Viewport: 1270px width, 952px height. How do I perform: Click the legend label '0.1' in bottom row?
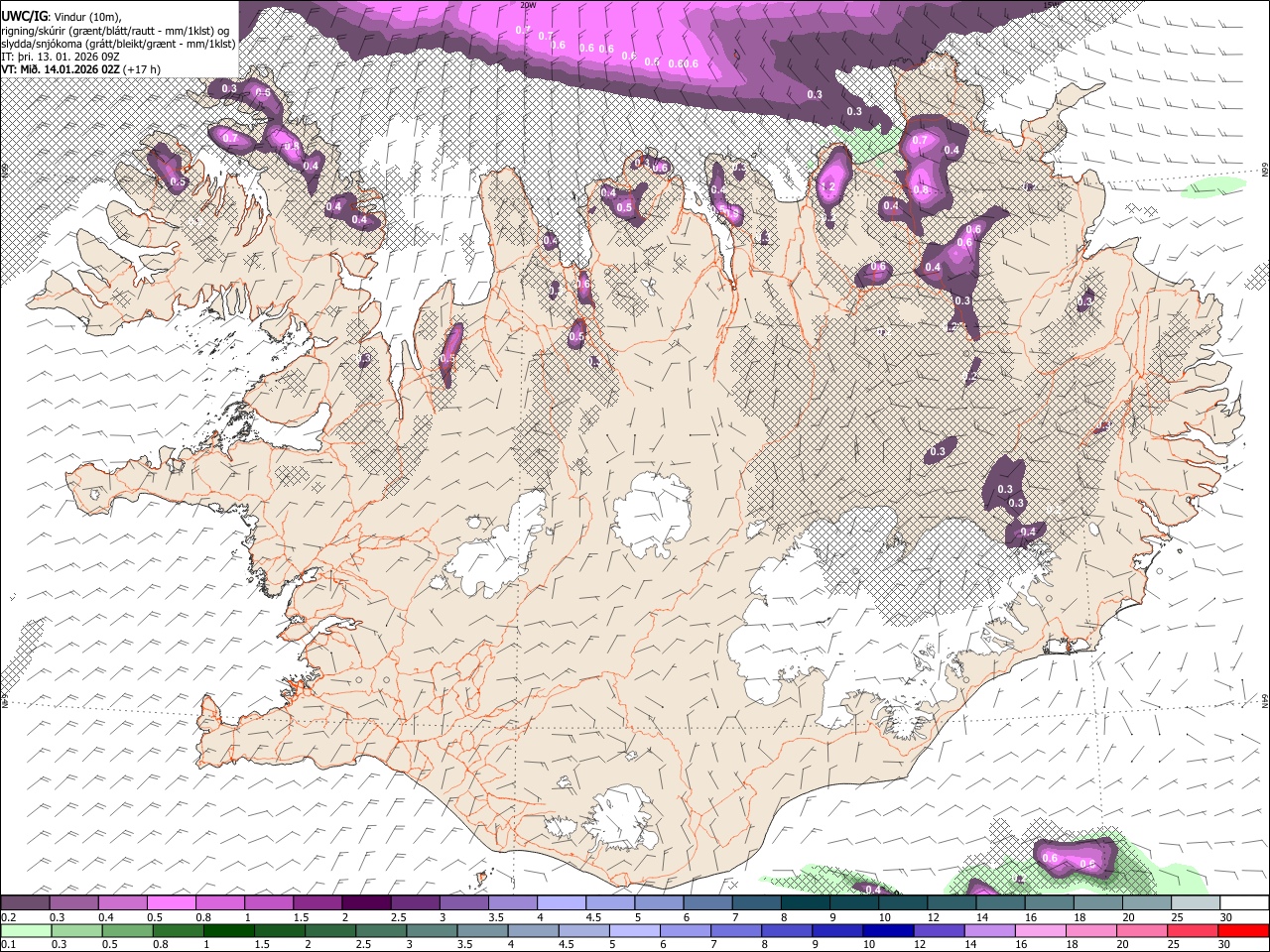click(8, 944)
